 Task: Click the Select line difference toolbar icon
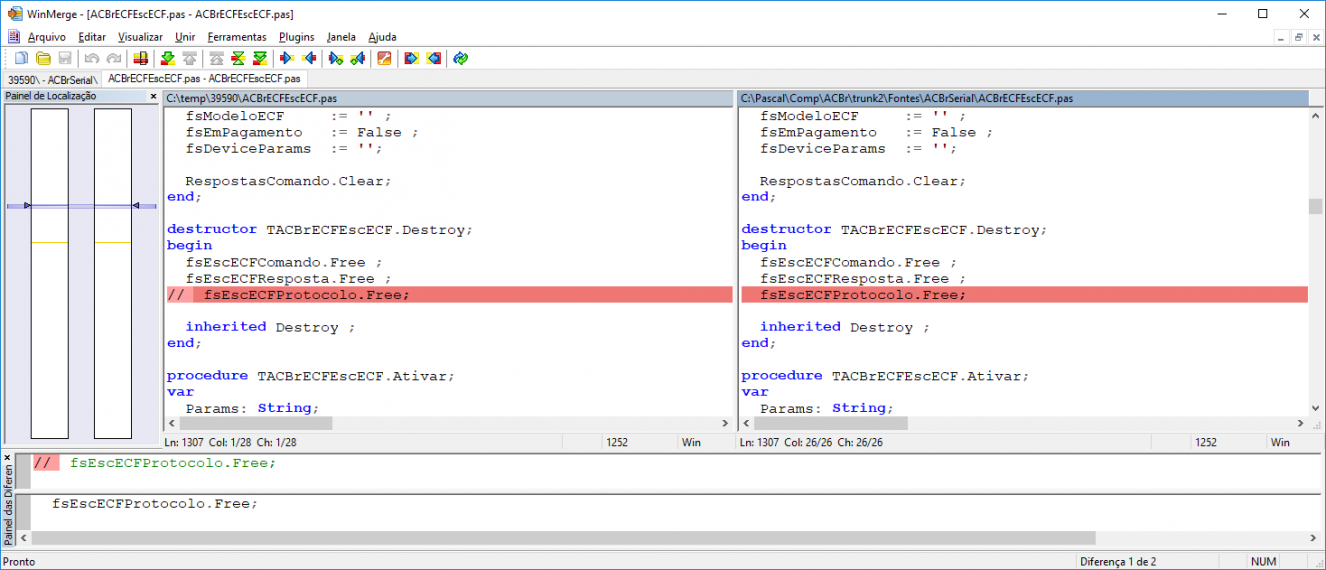pos(141,58)
